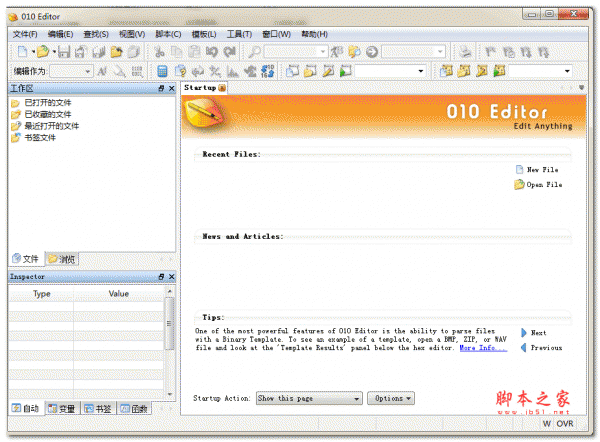Open the goto address dropdown arrow

pyautogui.click(x=440, y=51)
